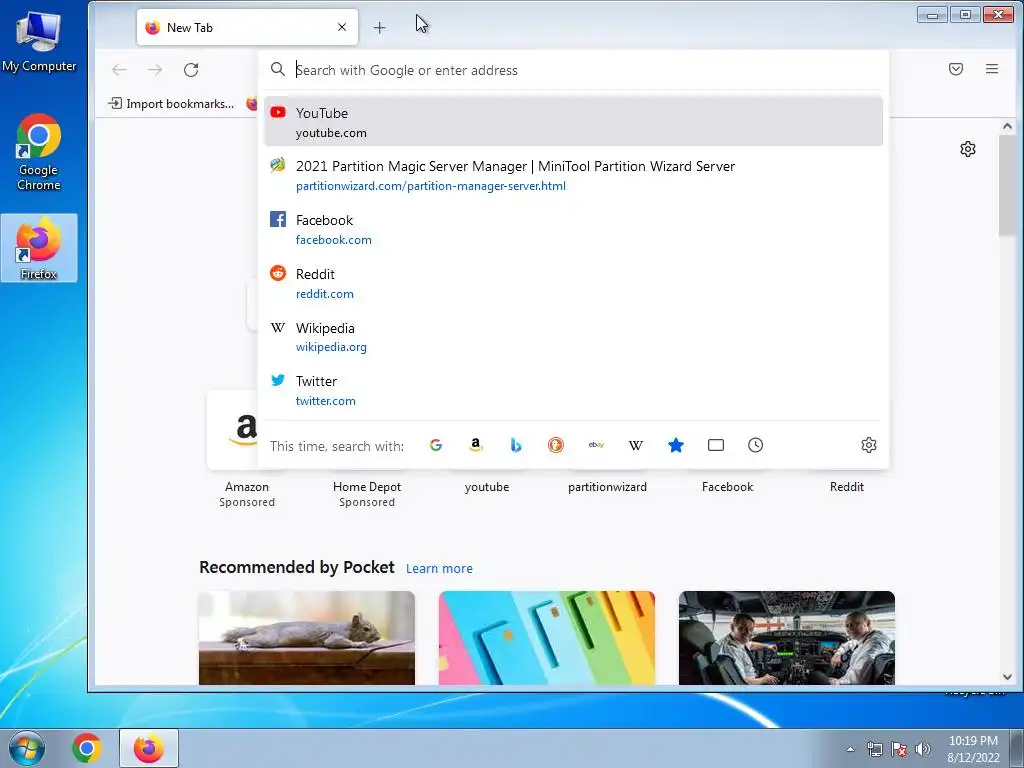Open the colorful cards Pocket story thumbnail
Screen dimensions: 1024x768
[x=547, y=638]
